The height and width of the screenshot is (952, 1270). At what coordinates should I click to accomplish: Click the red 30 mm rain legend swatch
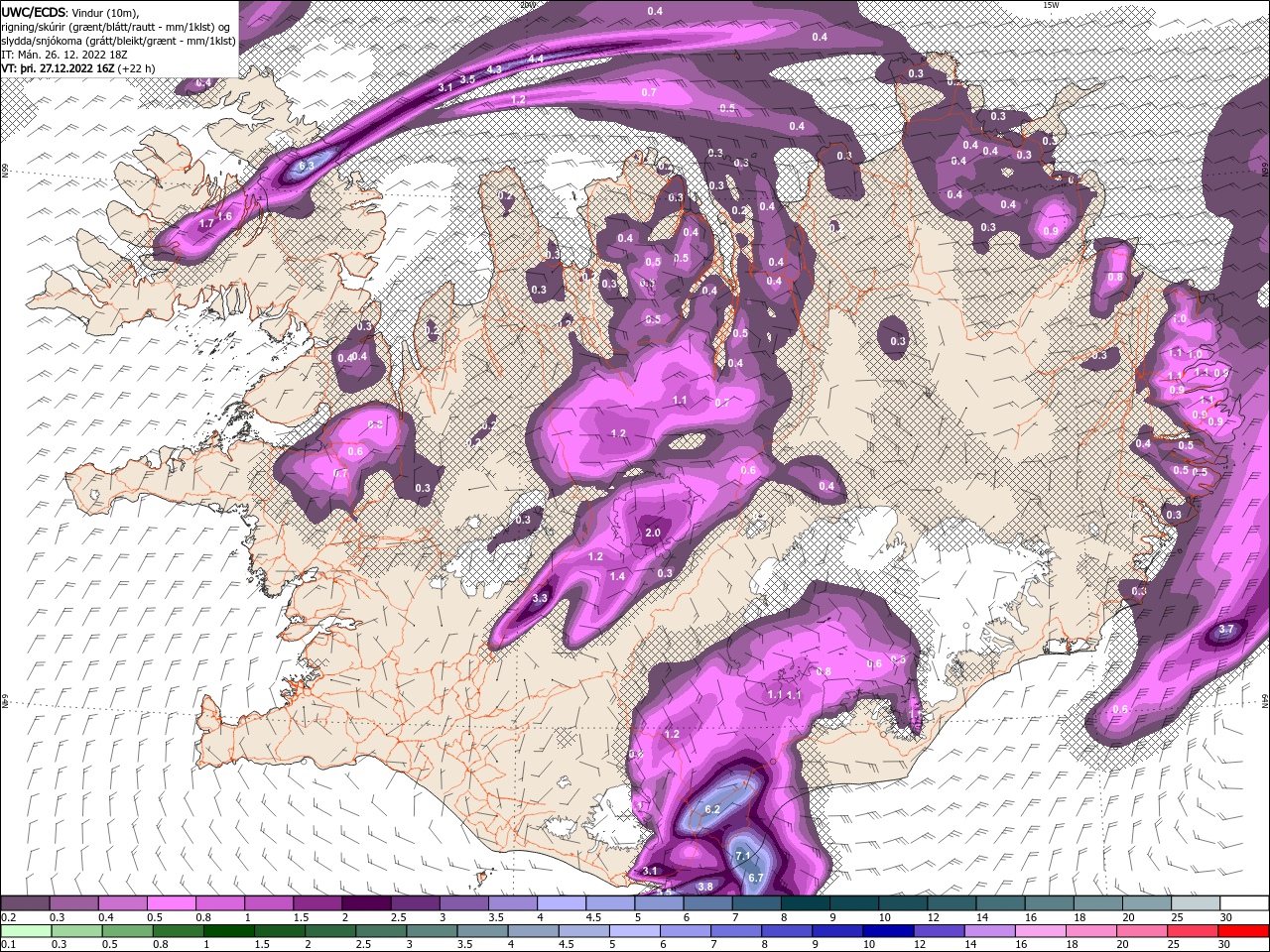coord(1242,932)
